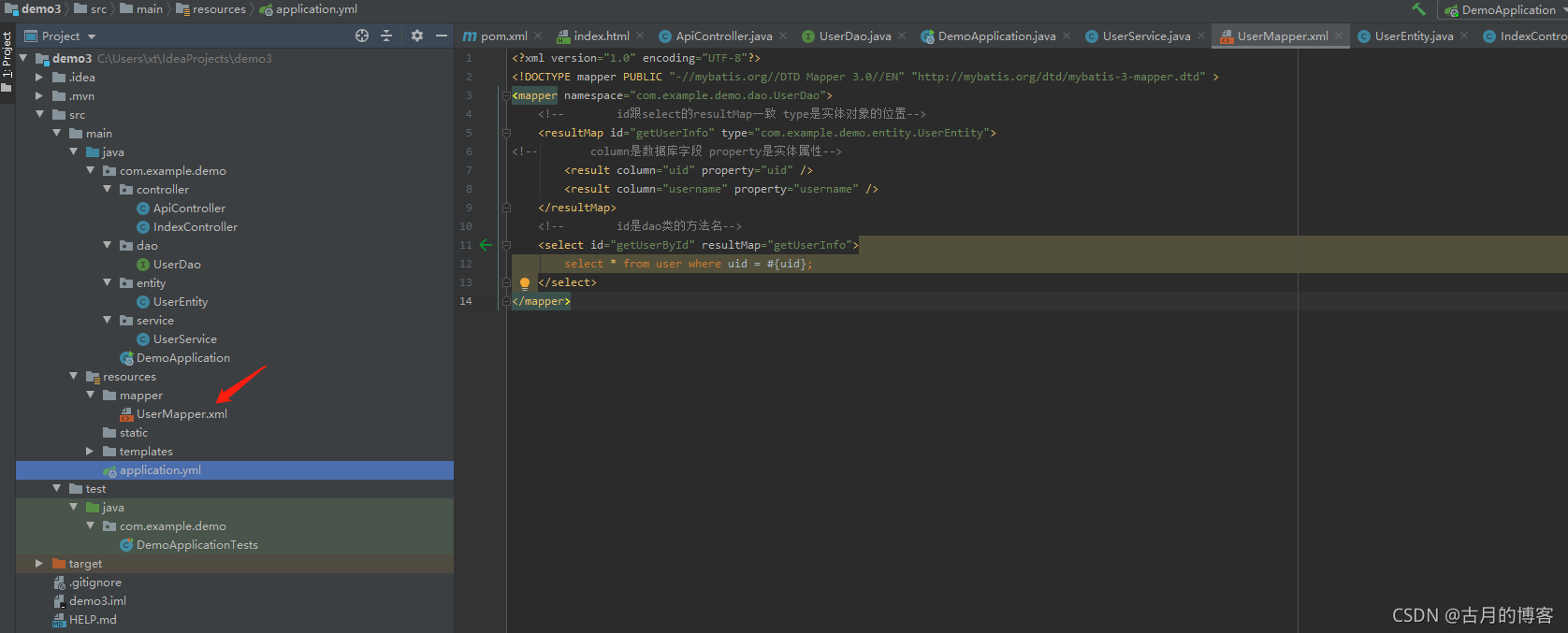1568x633 pixels.
Task: Collapse the controller package
Action: point(108,189)
